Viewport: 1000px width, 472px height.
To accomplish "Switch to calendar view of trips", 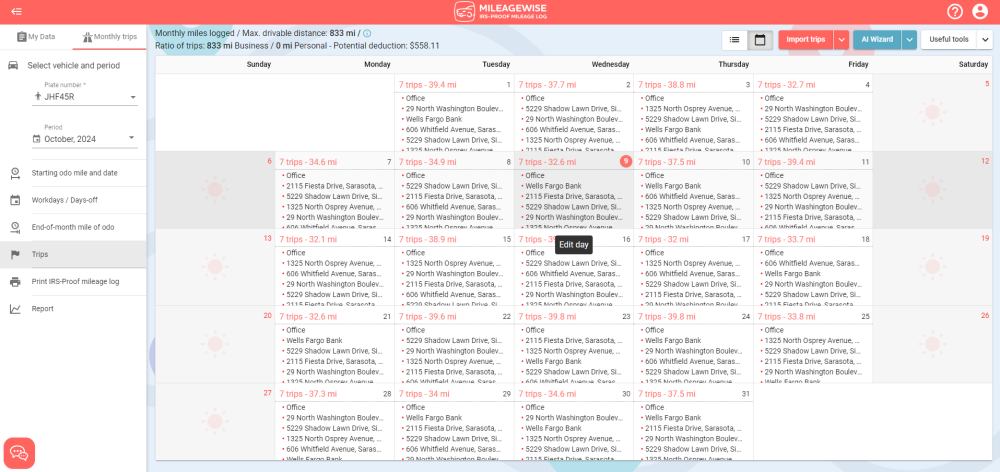I will pyautogui.click(x=759, y=39).
